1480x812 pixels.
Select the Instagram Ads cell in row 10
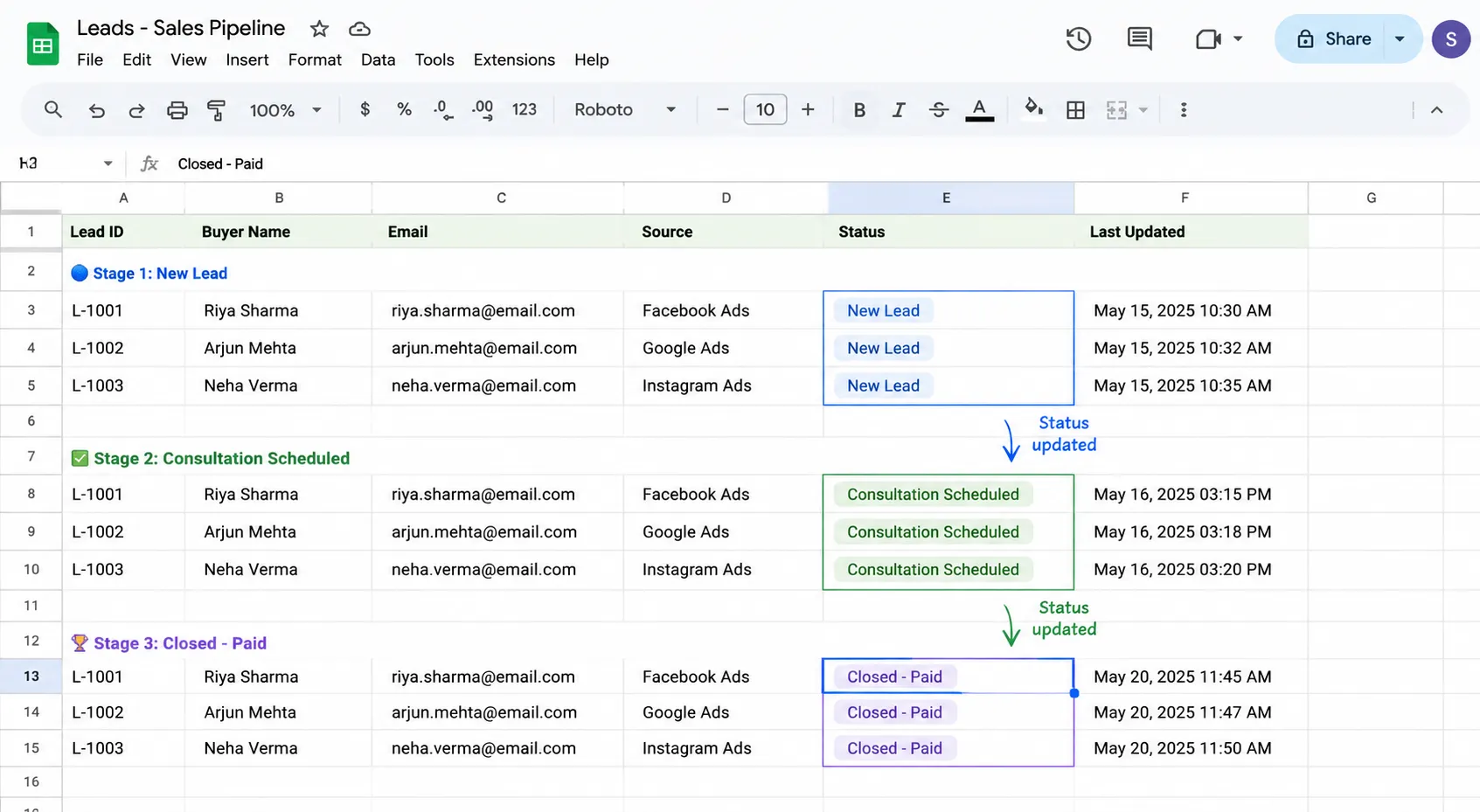(723, 569)
